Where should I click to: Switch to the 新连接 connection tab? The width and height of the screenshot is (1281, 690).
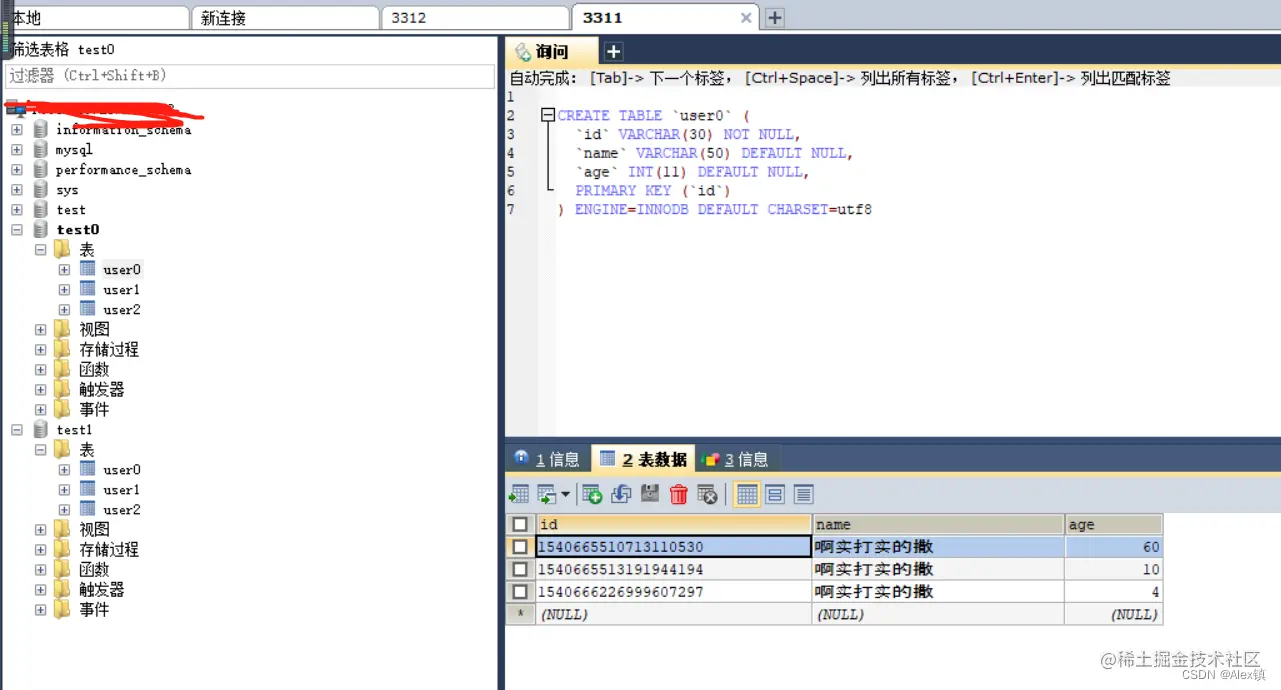[x=285, y=18]
